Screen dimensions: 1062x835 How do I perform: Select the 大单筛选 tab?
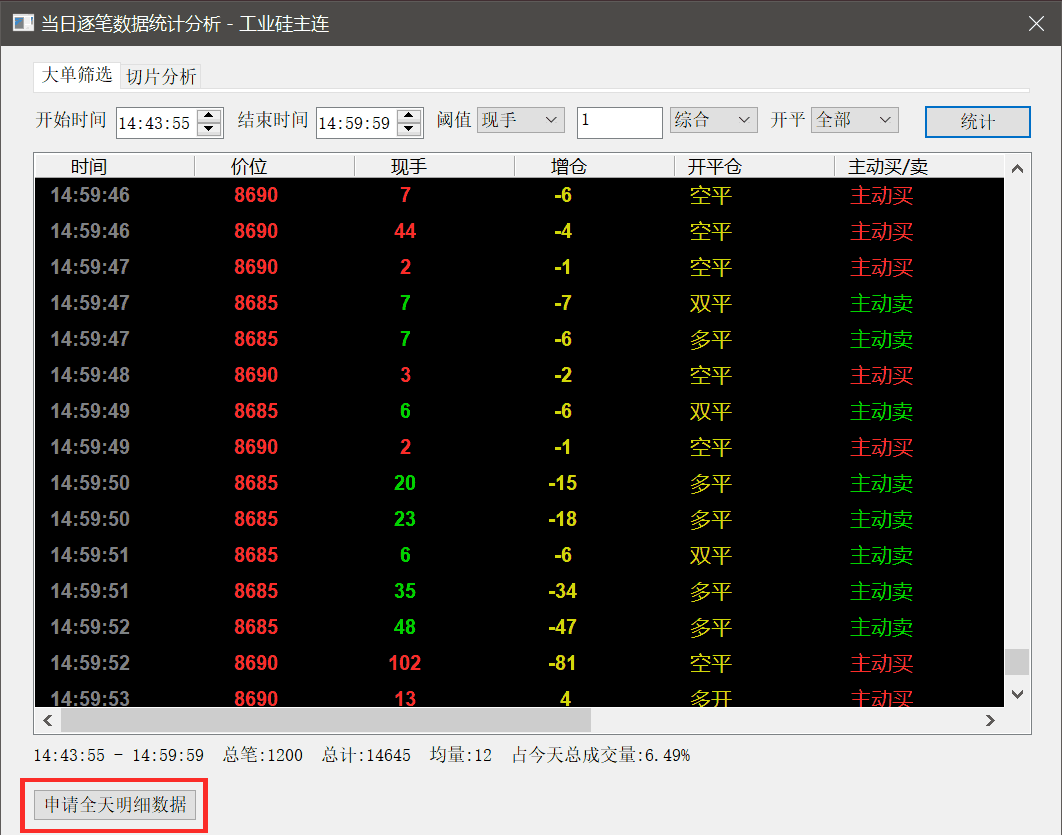(x=77, y=76)
